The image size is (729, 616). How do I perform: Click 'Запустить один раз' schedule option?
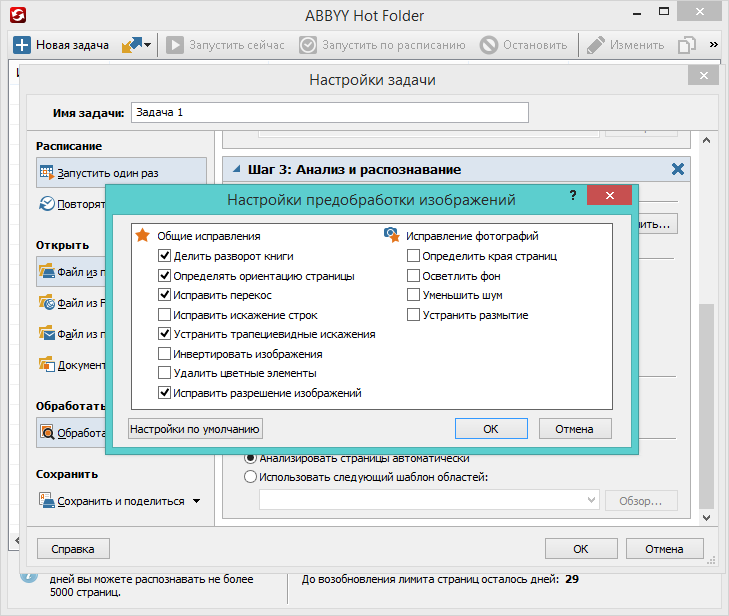coord(121,173)
